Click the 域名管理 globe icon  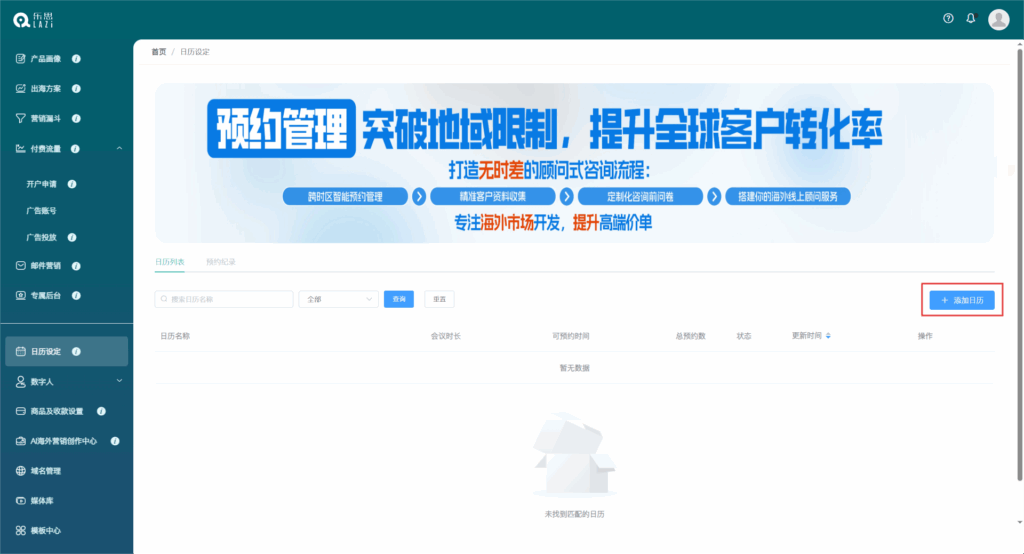point(20,471)
